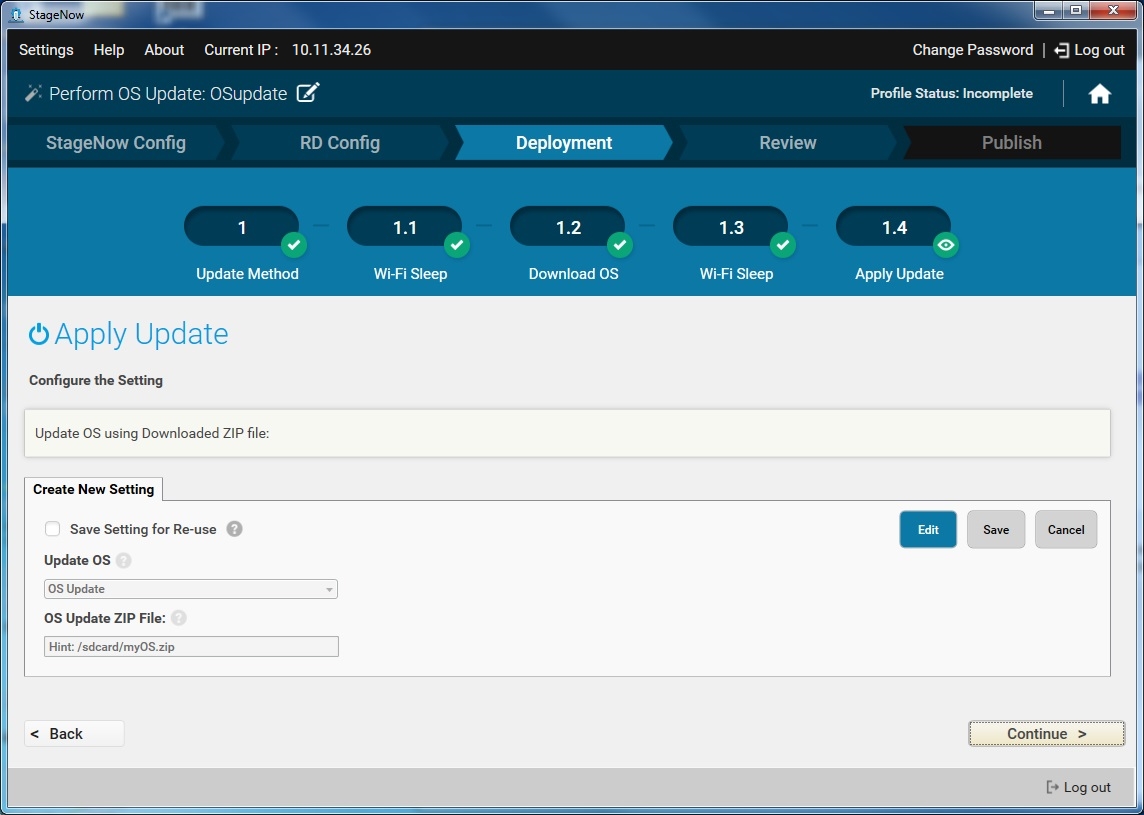1144x815 pixels.
Task: Click the edit profile name pencil icon
Action: (309, 93)
